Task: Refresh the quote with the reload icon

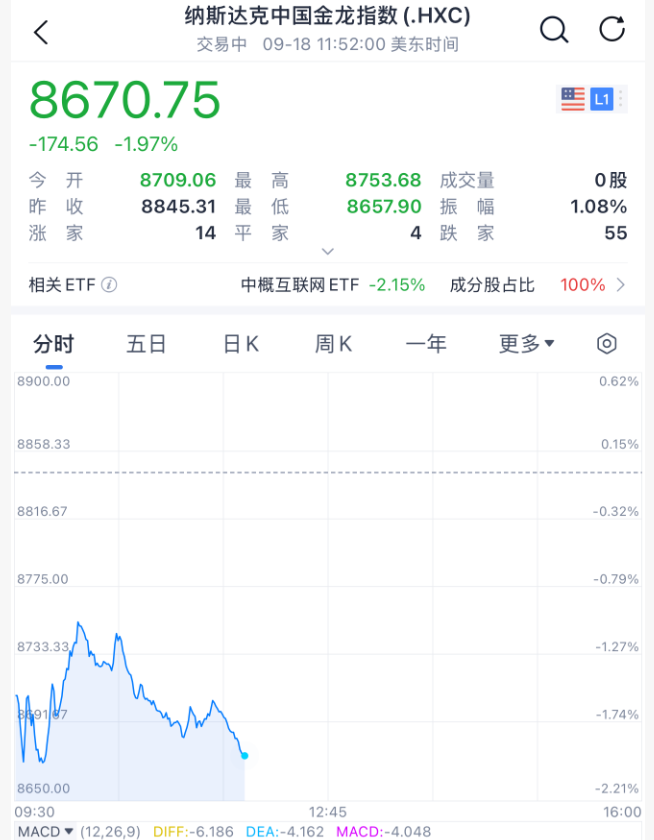Action: coord(612,30)
